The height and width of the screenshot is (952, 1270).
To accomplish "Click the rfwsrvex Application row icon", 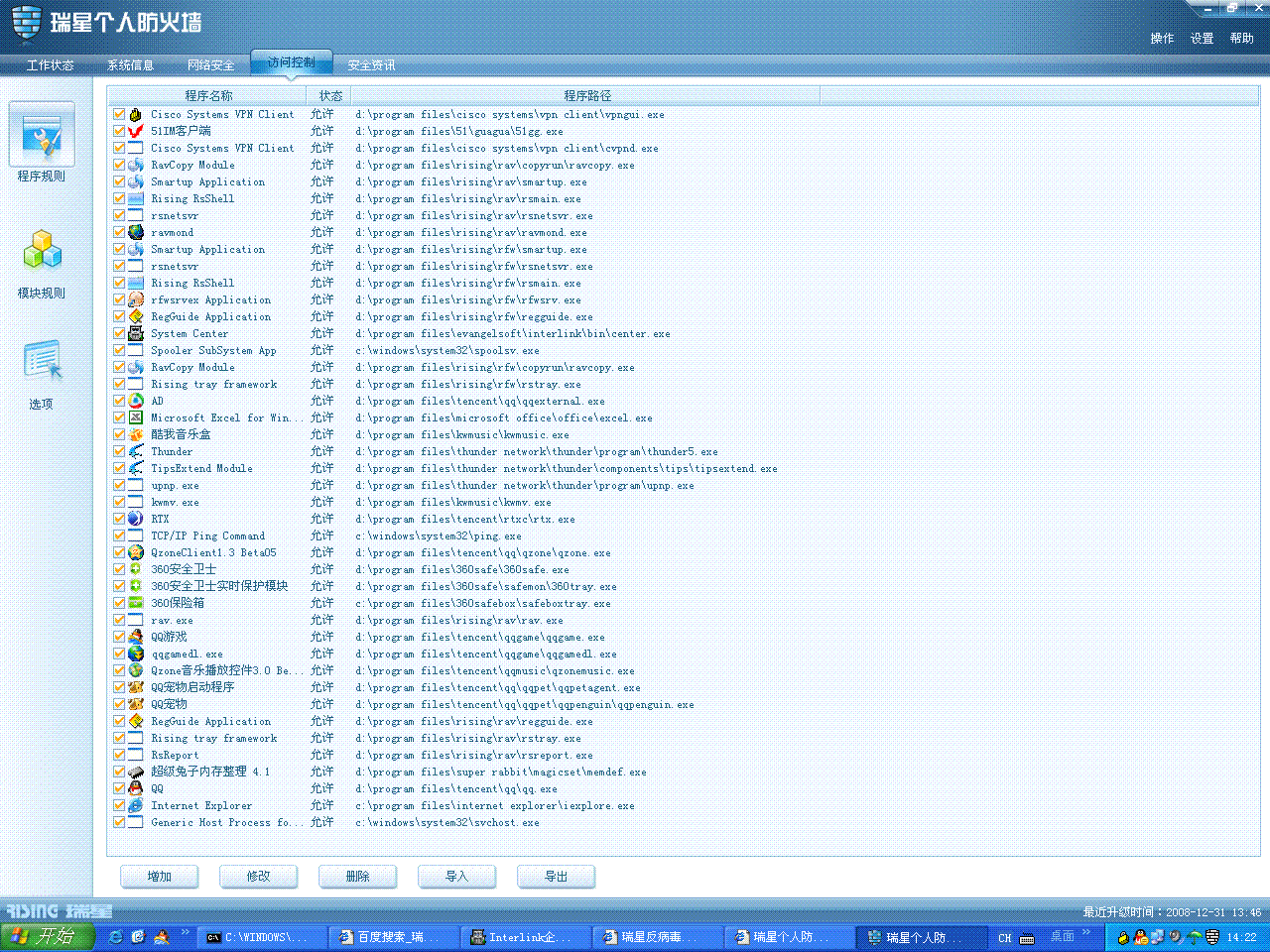I will click(x=136, y=299).
